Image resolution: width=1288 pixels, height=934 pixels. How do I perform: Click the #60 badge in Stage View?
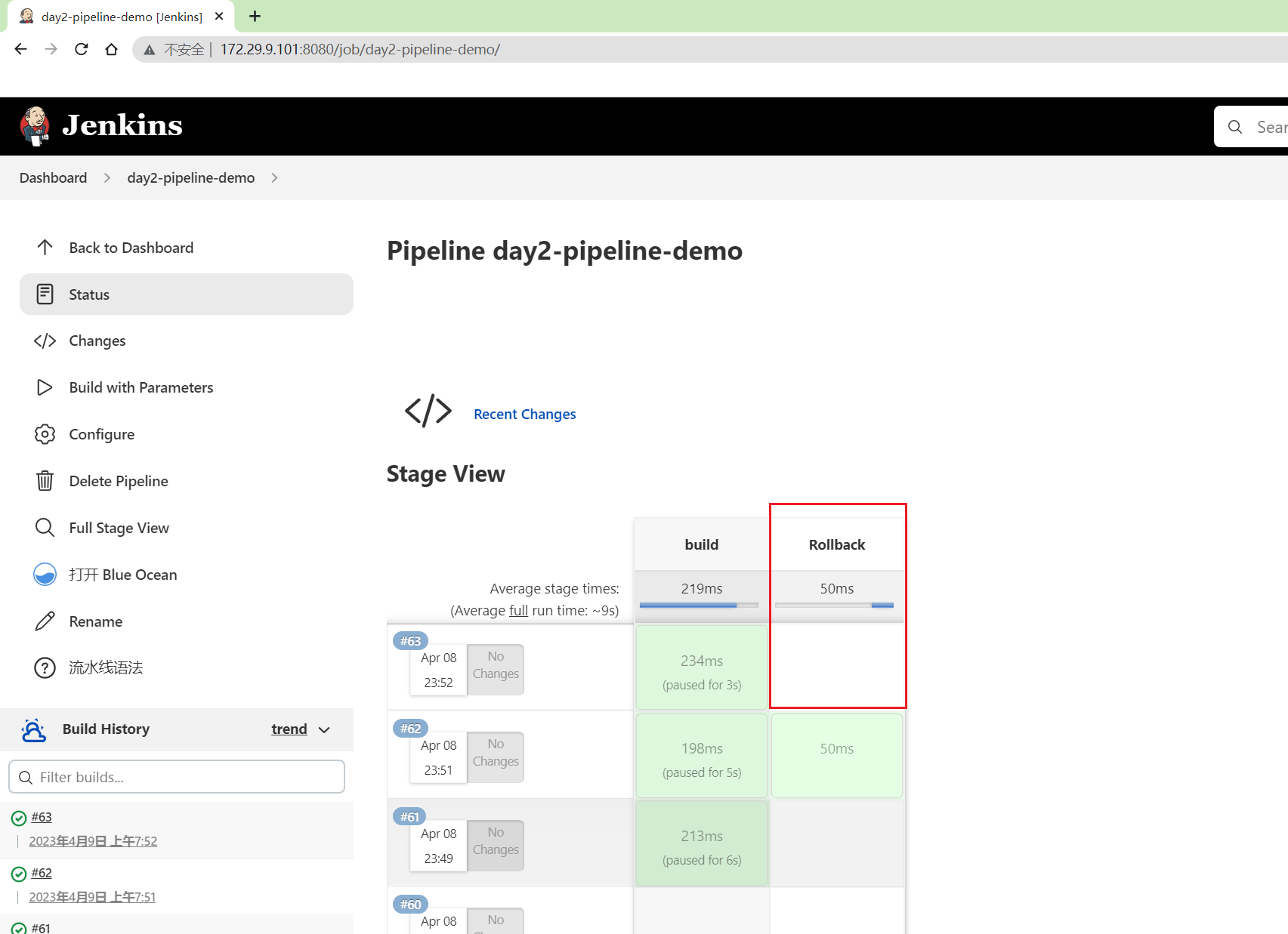click(x=410, y=904)
